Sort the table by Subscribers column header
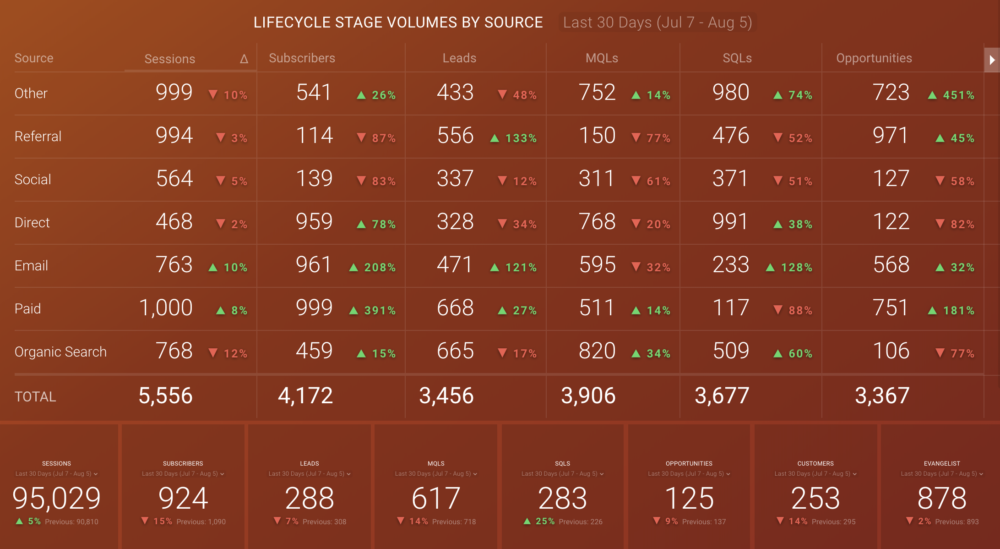This screenshot has height=549, width=1000. (x=302, y=59)
